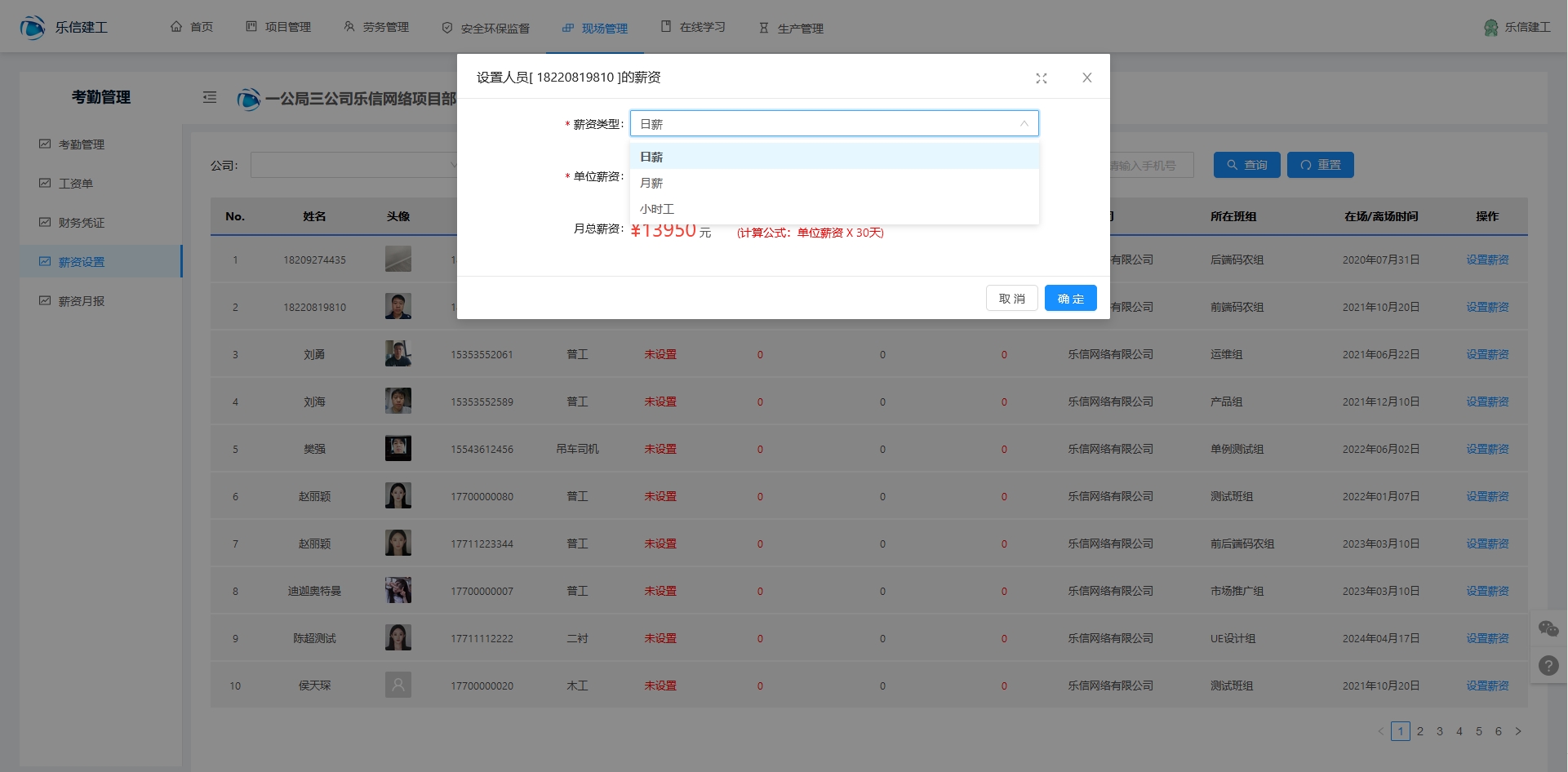1568x772 pixels.
Task: Go to 劳务管理 in the navigation bar
Action: point(376,28)
